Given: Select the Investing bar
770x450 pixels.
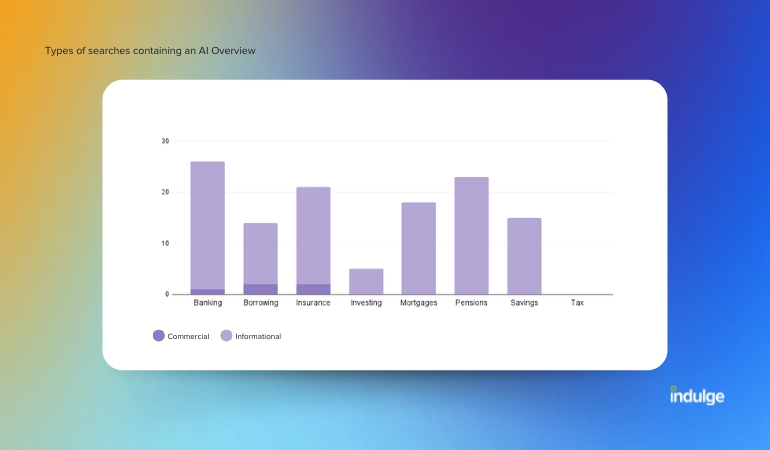Looking at the screenshot, I should pyautogui.click(x=366, y=281).
